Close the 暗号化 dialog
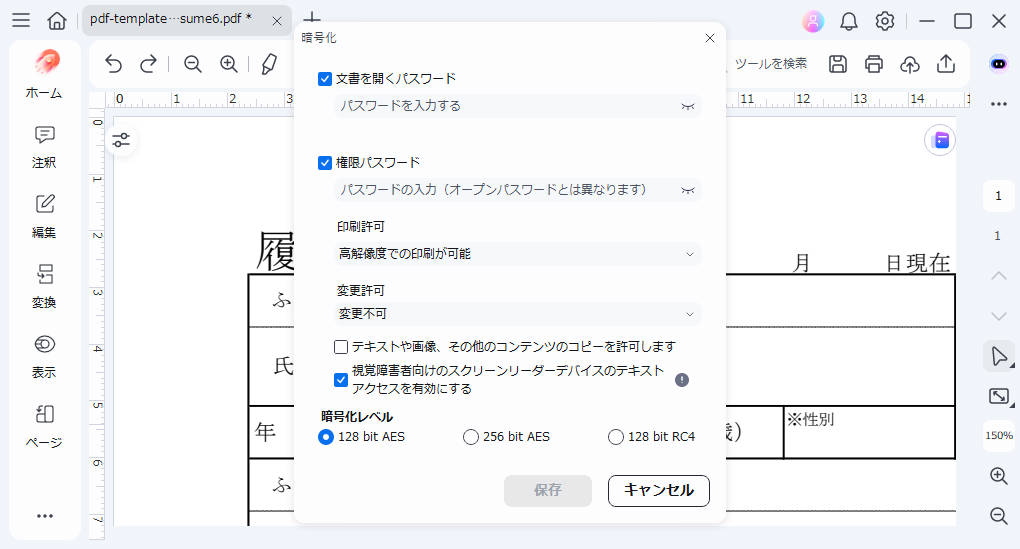1020x549 pixels. point(710,38)
